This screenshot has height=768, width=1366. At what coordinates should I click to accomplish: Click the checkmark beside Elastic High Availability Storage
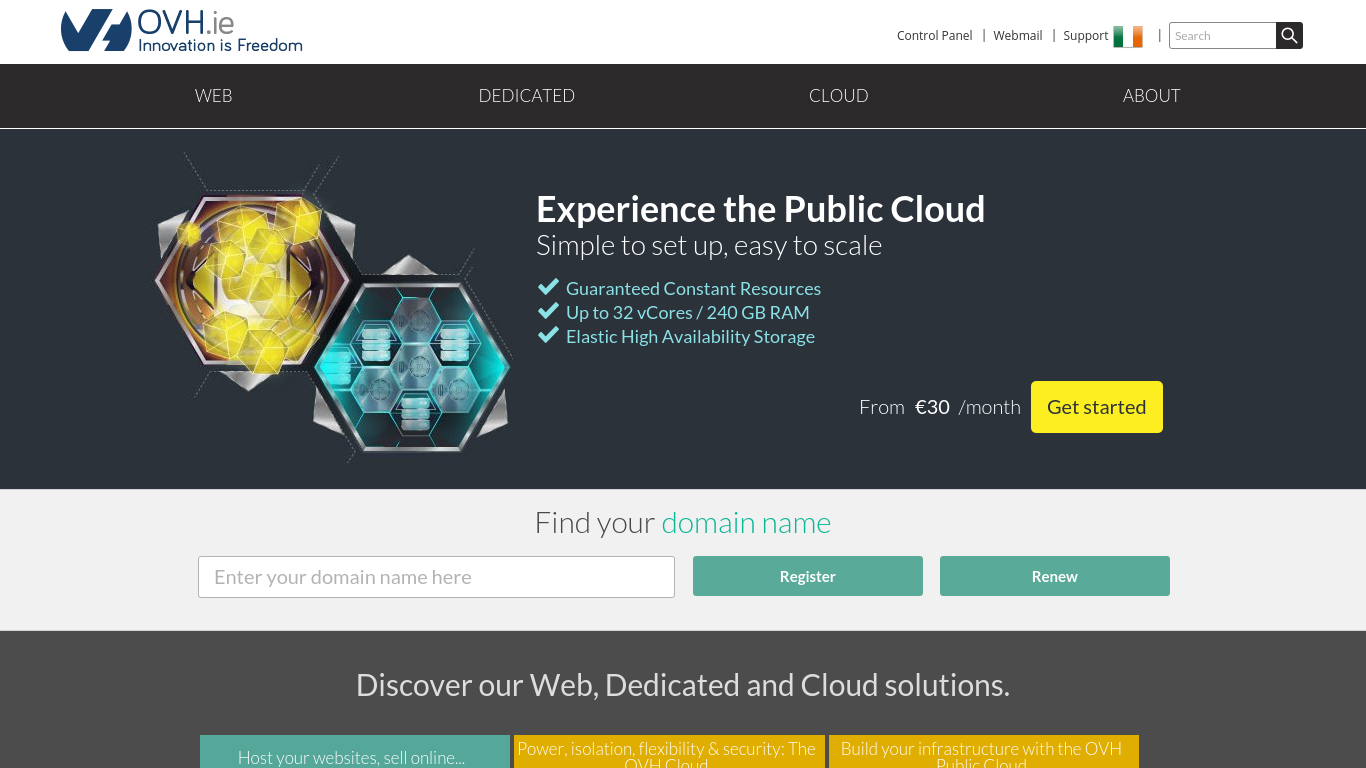pyautogui.click(x=548, y=335)
